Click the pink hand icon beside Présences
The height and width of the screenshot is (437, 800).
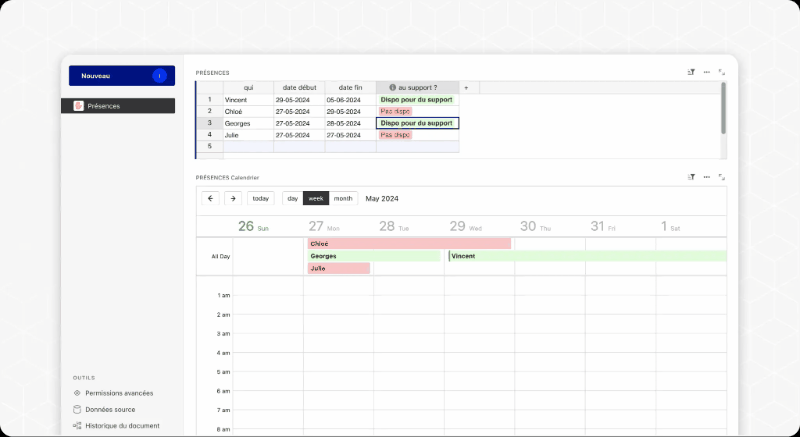(x=78, y=106)
